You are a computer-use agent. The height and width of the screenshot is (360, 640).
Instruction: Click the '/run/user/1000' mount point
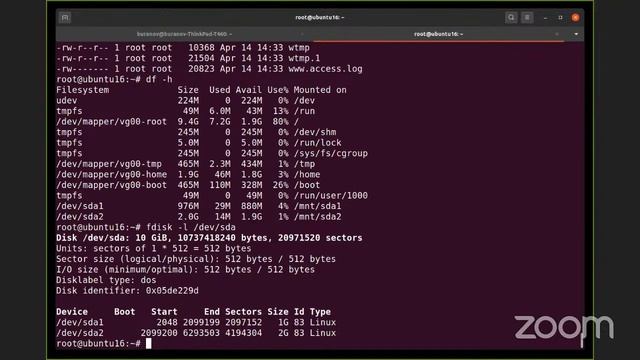click(331, 196)
